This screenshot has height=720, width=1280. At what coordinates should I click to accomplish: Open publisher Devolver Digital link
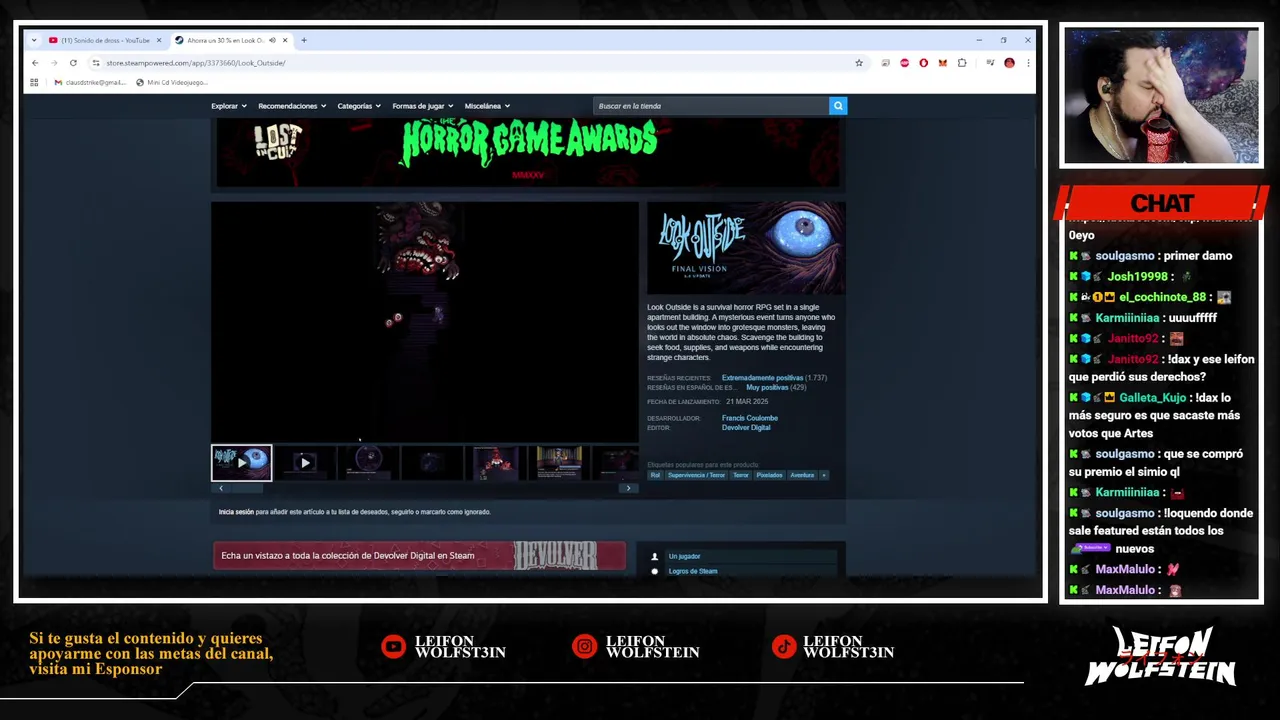[x=746, y=428]
